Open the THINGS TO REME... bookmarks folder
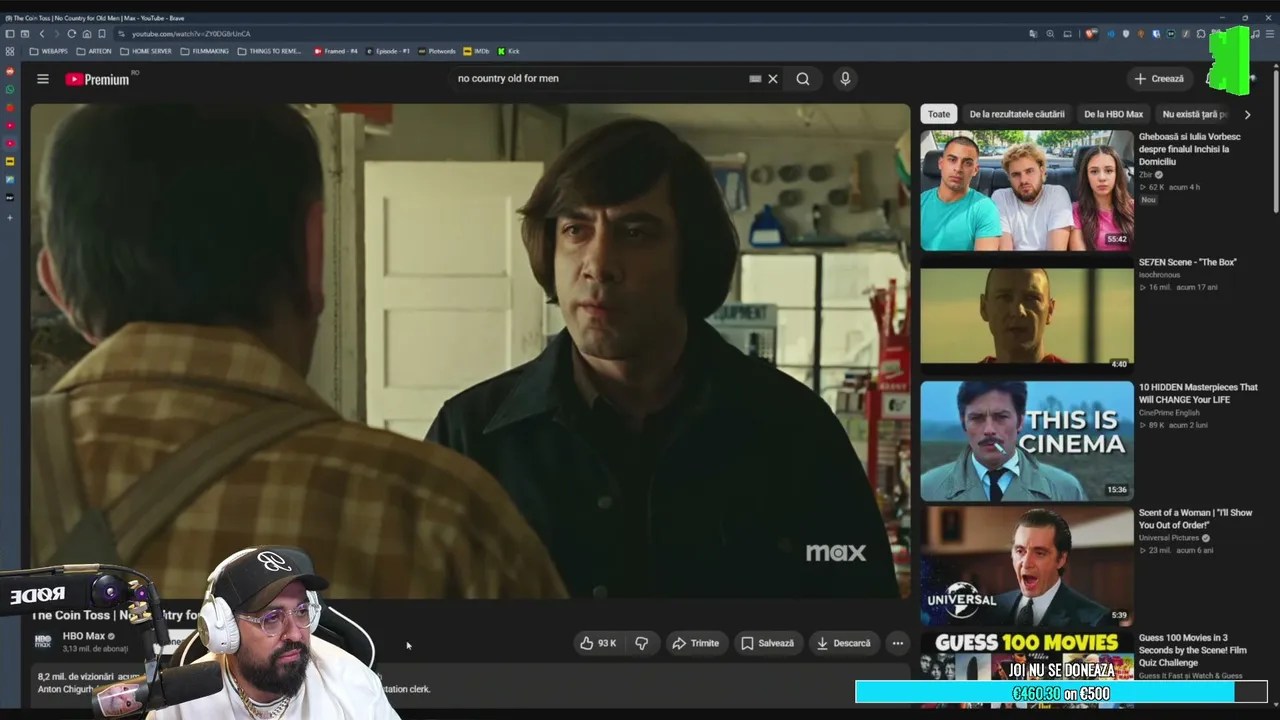This screenshot has height=720, width=1280. 269,51
